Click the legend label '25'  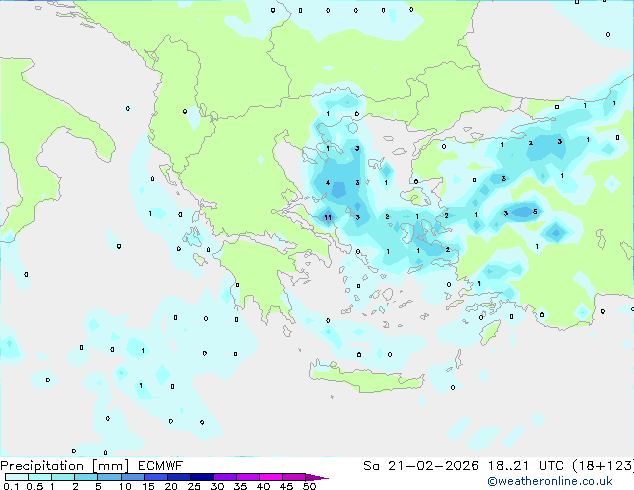click(x=194, y=486)
